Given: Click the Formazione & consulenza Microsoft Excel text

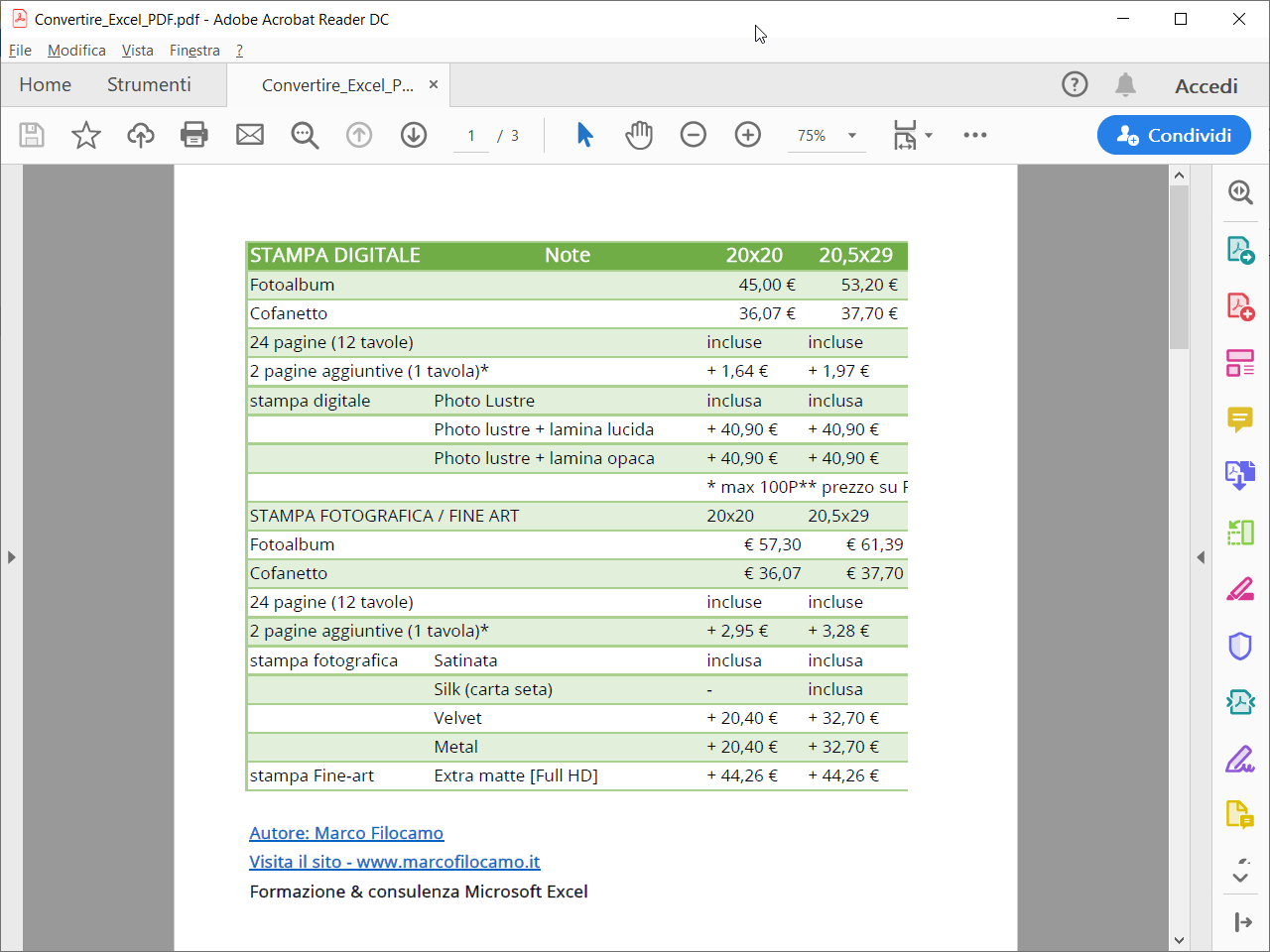Looking at the screenshot, I should click(x=419, y=892).
